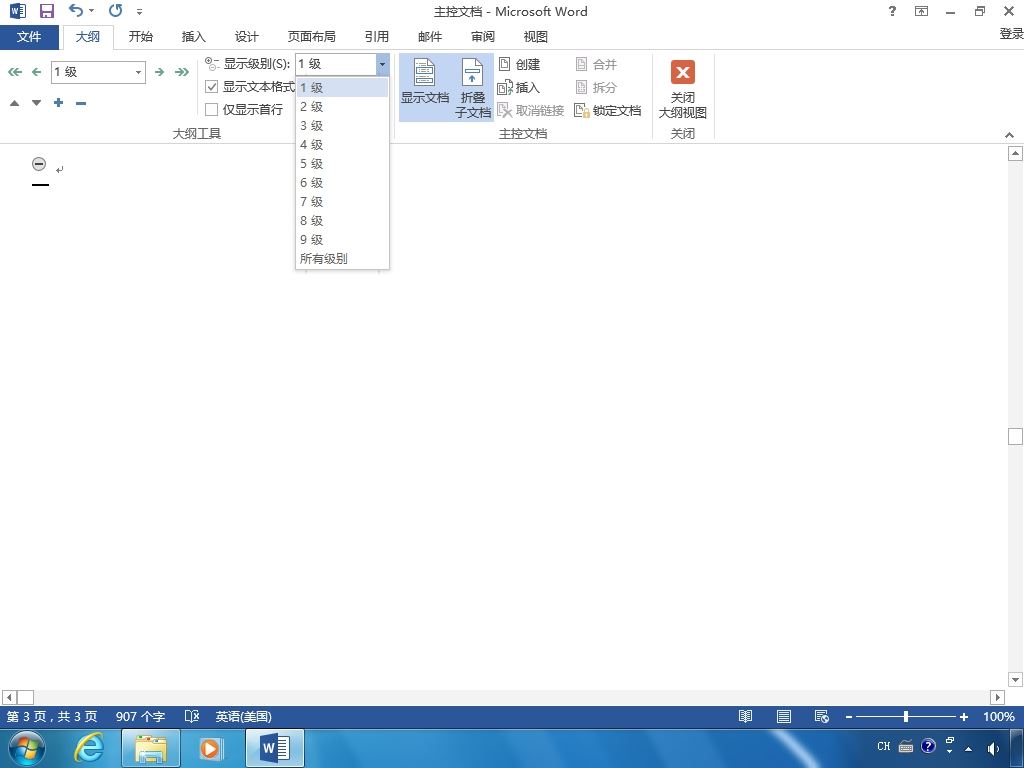The height and width of the screenshot is (768, 1024).
Task: Choose 9 级 from the list
Action: point(342,239)
